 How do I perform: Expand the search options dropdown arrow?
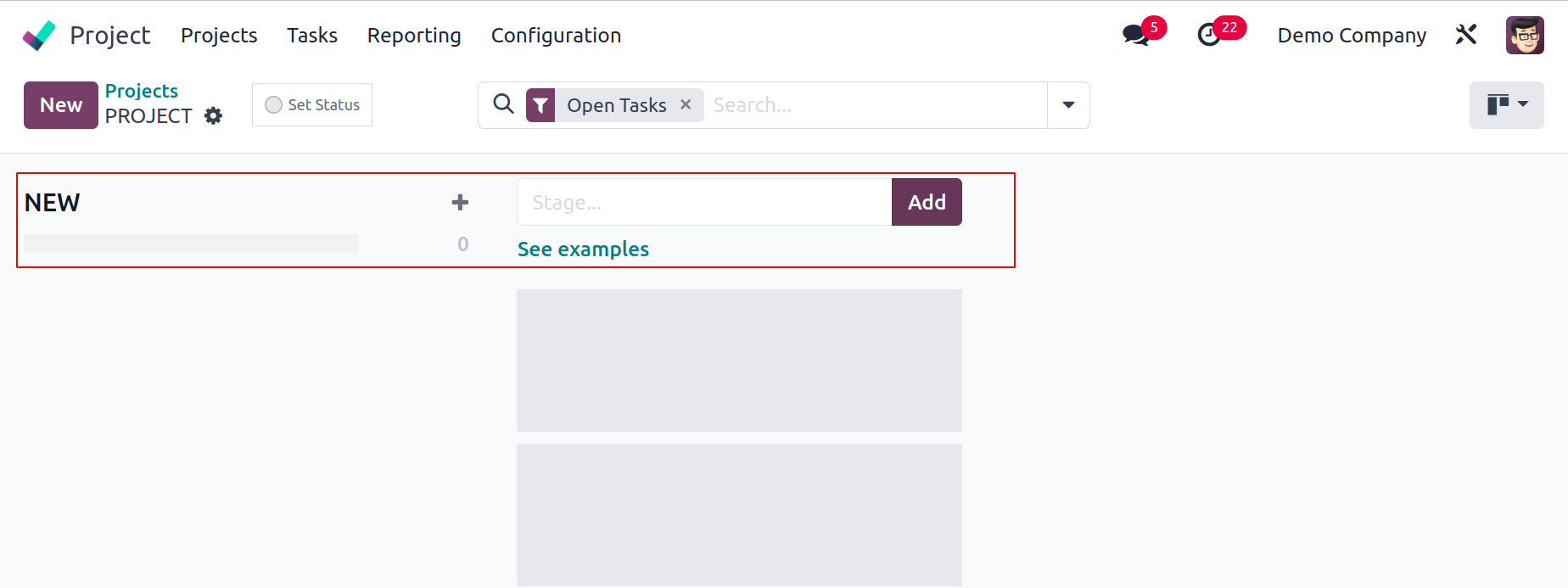(1068, 105)
